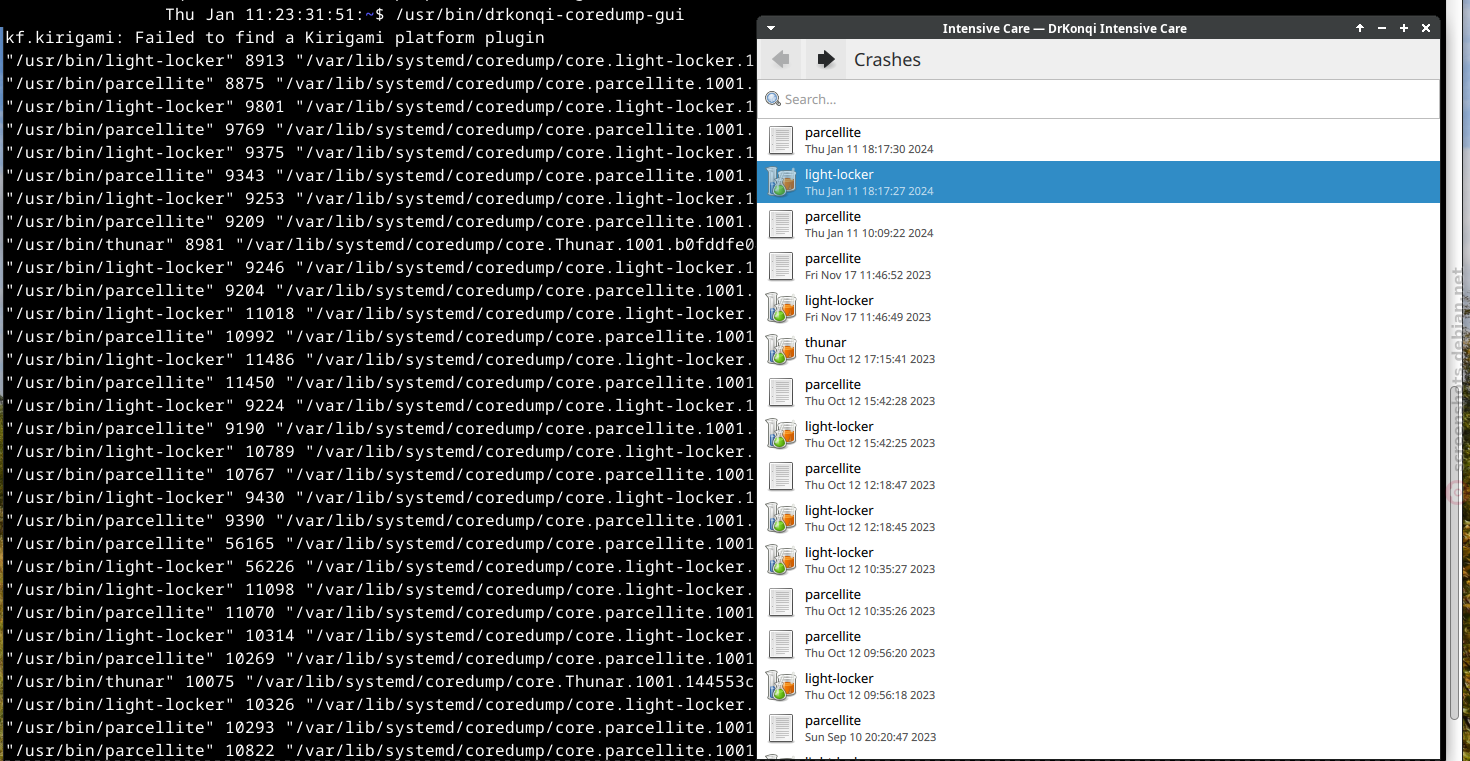
Task: Click the document icon of parcellite Jan 11 10:09:22
Action: pyautogui.click(x=781, y=224)
